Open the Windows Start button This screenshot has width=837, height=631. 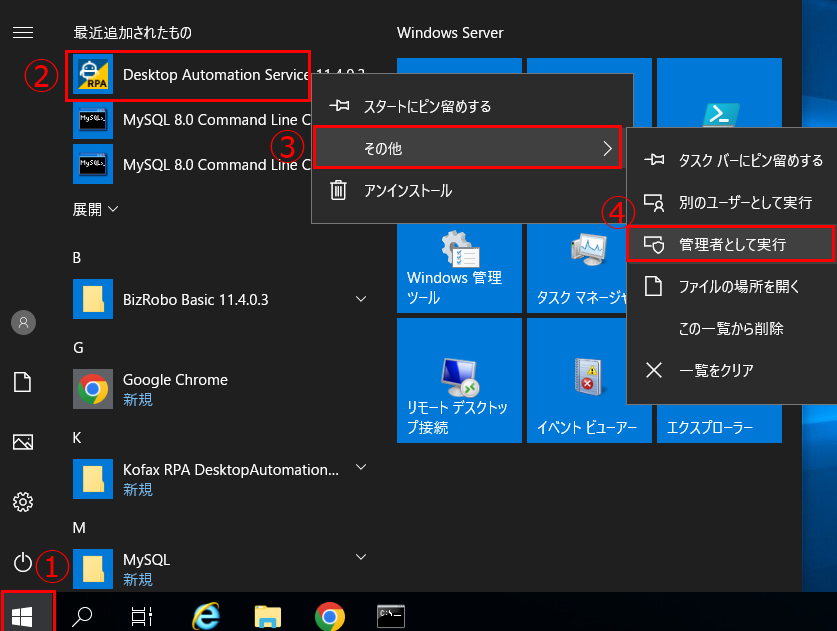coord(22,617)
